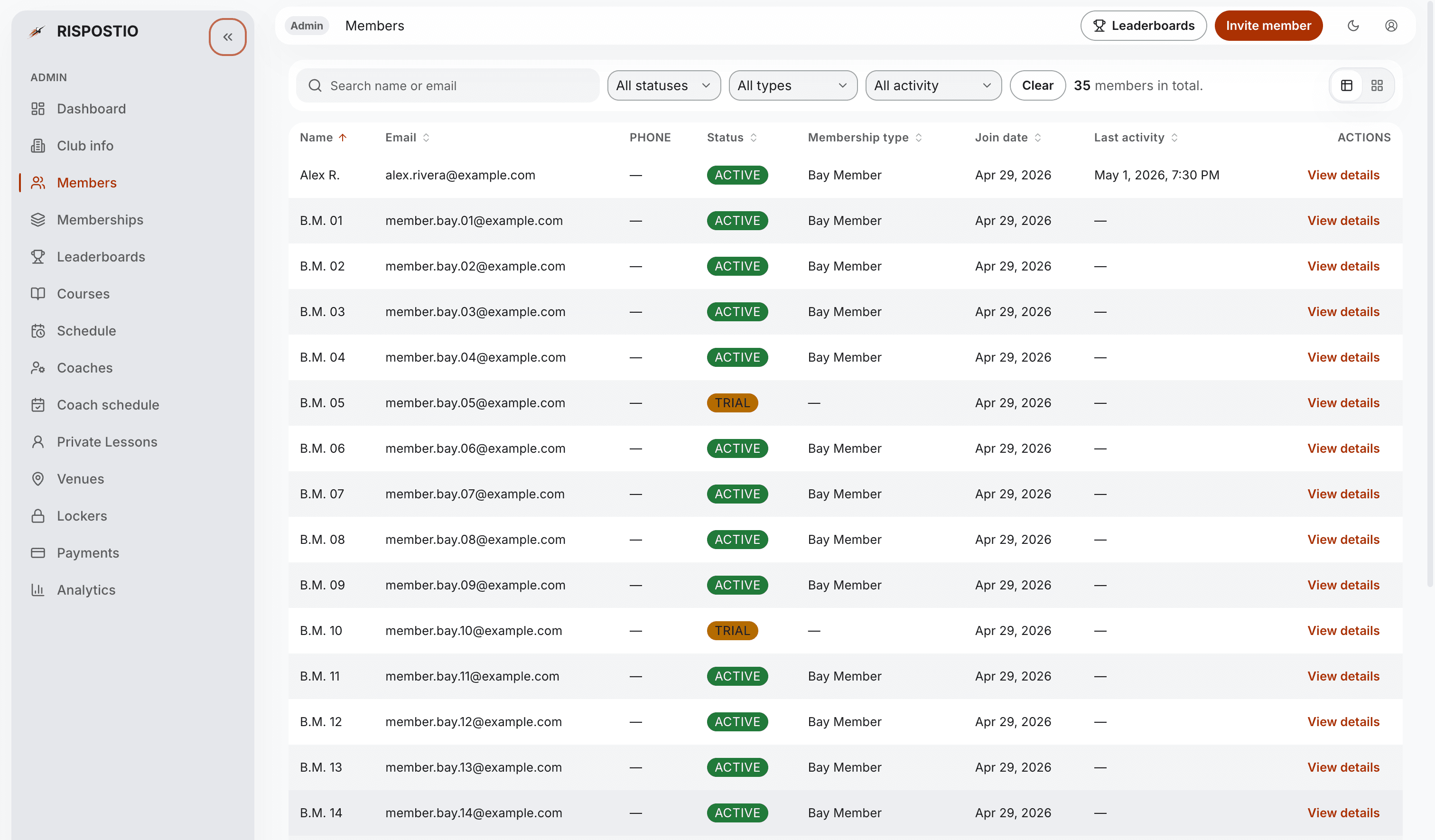Click the search magnifier icon
Screen dimensions: 1435x840
click(315, 85)
